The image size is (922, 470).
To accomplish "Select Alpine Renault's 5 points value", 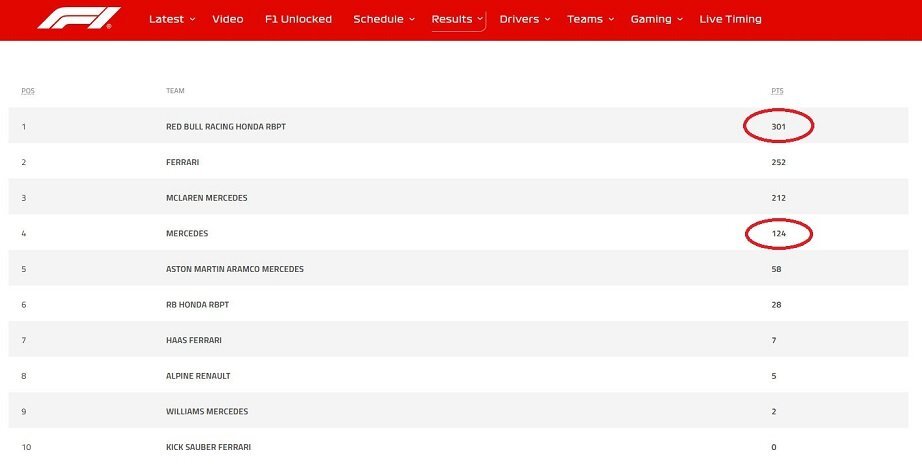I will [774, 376].
